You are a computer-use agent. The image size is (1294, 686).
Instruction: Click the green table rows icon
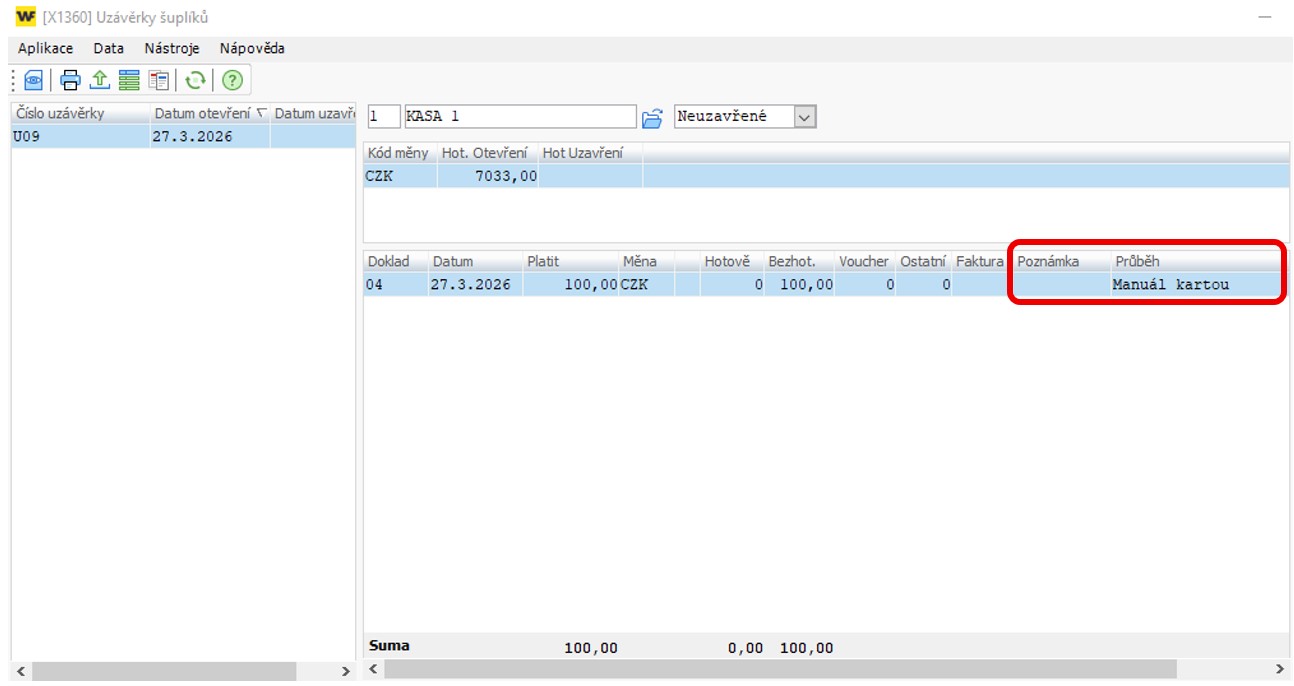coord(129,80)
